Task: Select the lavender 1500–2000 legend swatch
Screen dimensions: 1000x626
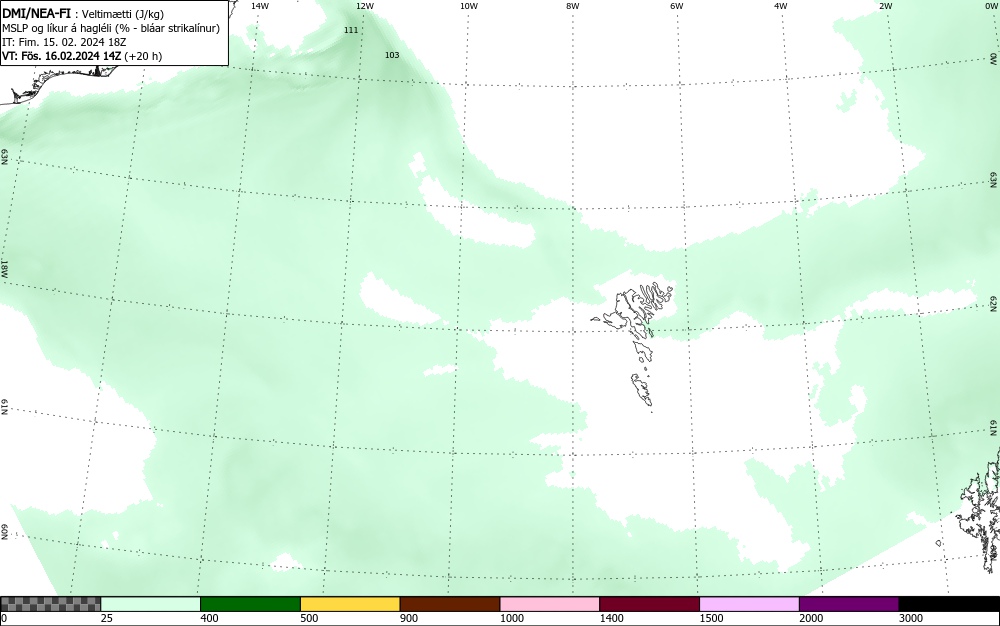Action: [x=749, y=604]
